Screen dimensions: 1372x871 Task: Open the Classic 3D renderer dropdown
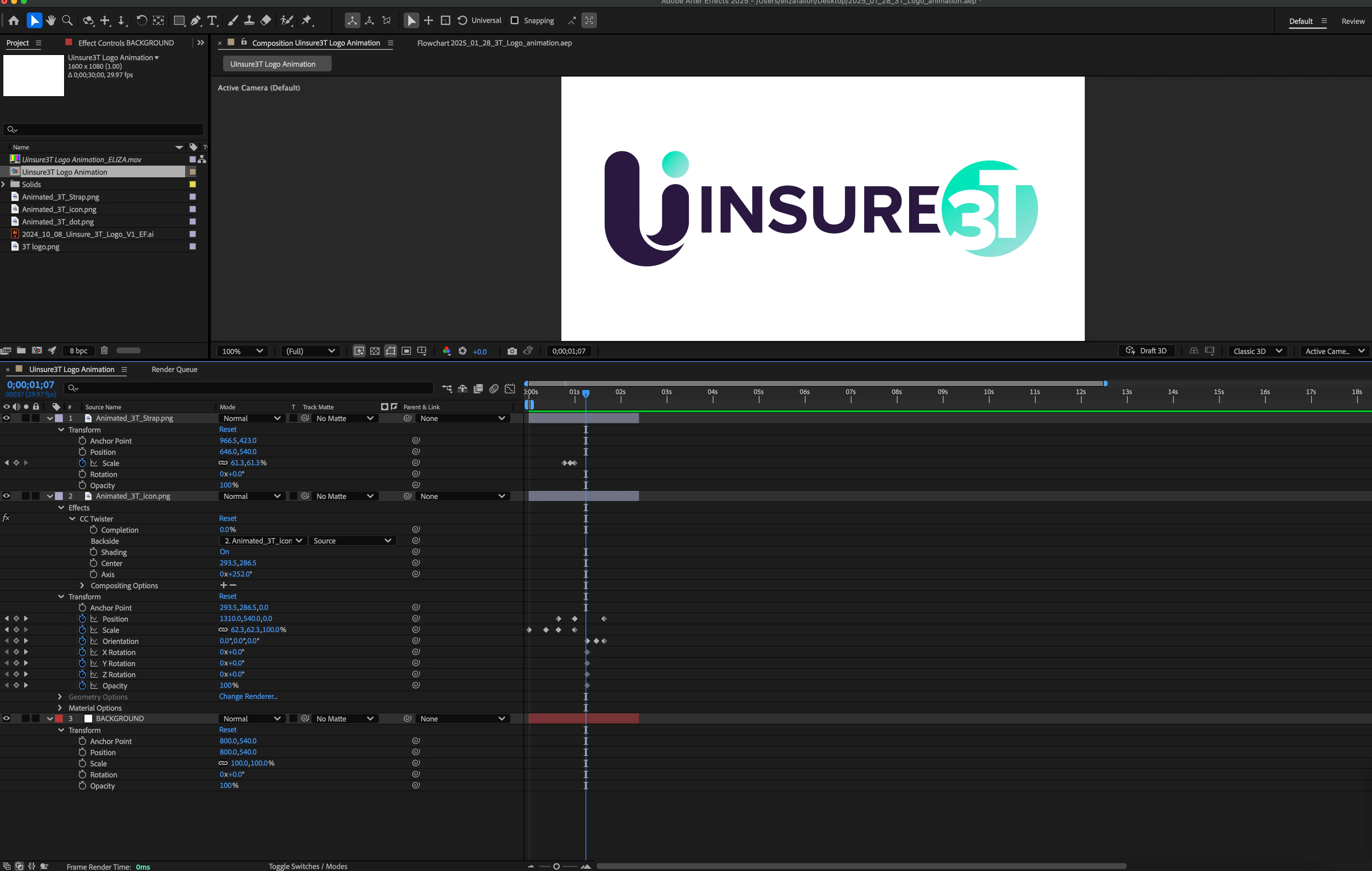[x=1258, y=351]
